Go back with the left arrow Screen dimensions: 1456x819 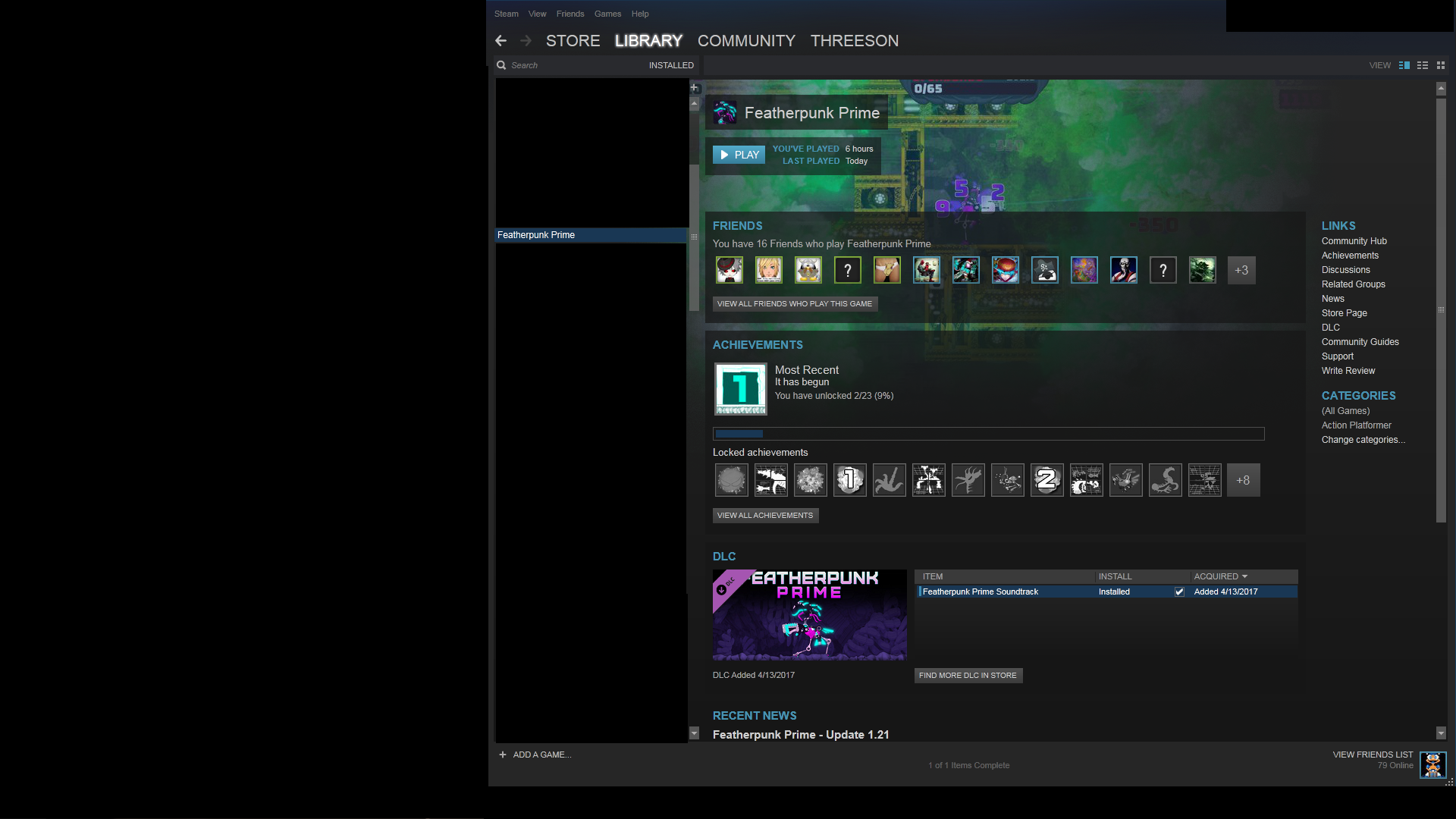[500, 41]
